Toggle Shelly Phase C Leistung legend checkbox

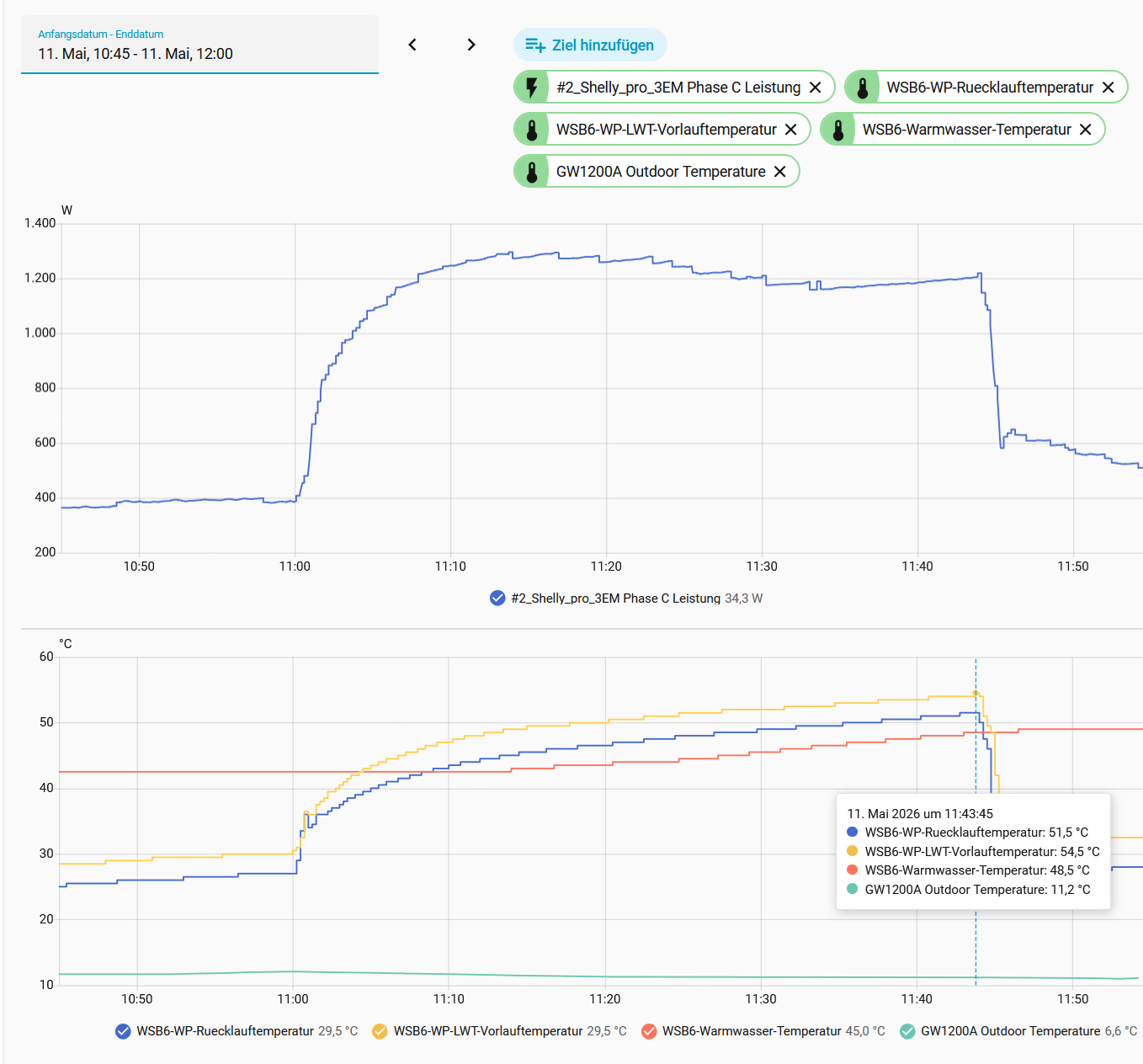(497, 598)
